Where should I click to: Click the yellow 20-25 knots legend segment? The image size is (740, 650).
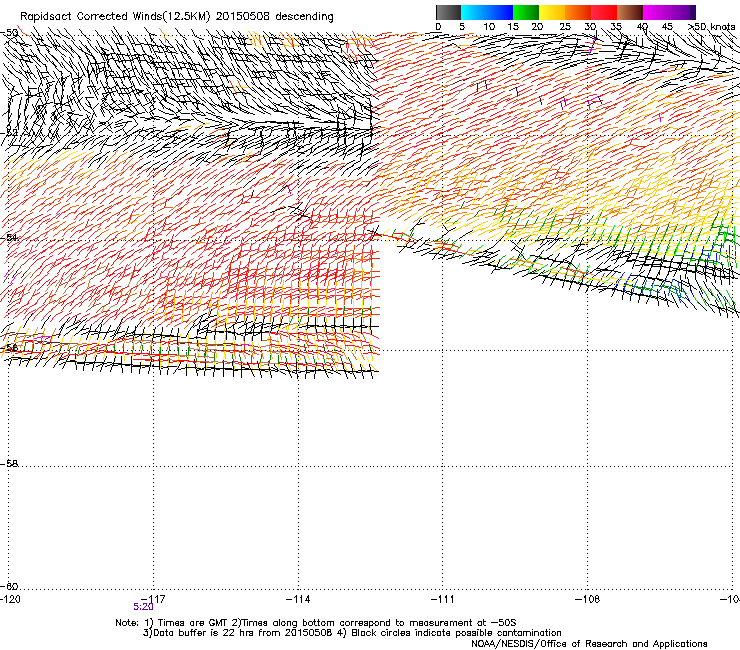pos(552,12)
